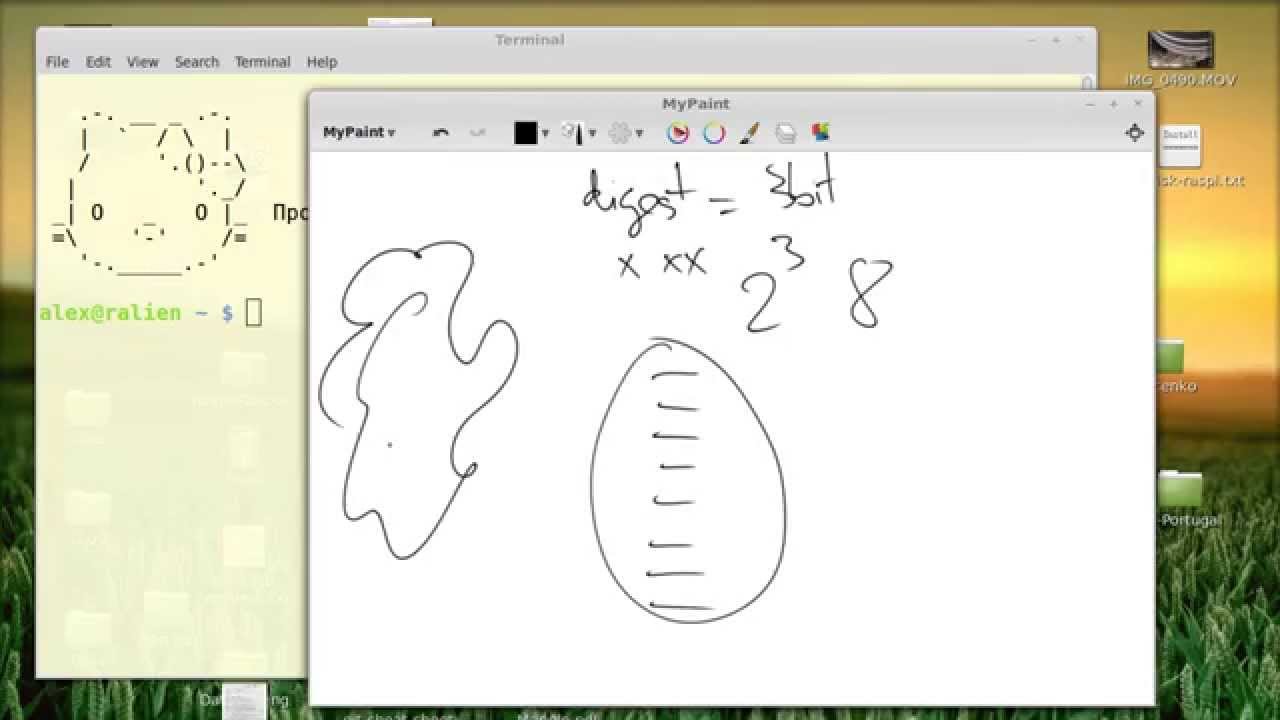Viewport: 1280px width, 720px height.
Task: Open the MyPaint main menu button
Action: click(x=358, y=132)
